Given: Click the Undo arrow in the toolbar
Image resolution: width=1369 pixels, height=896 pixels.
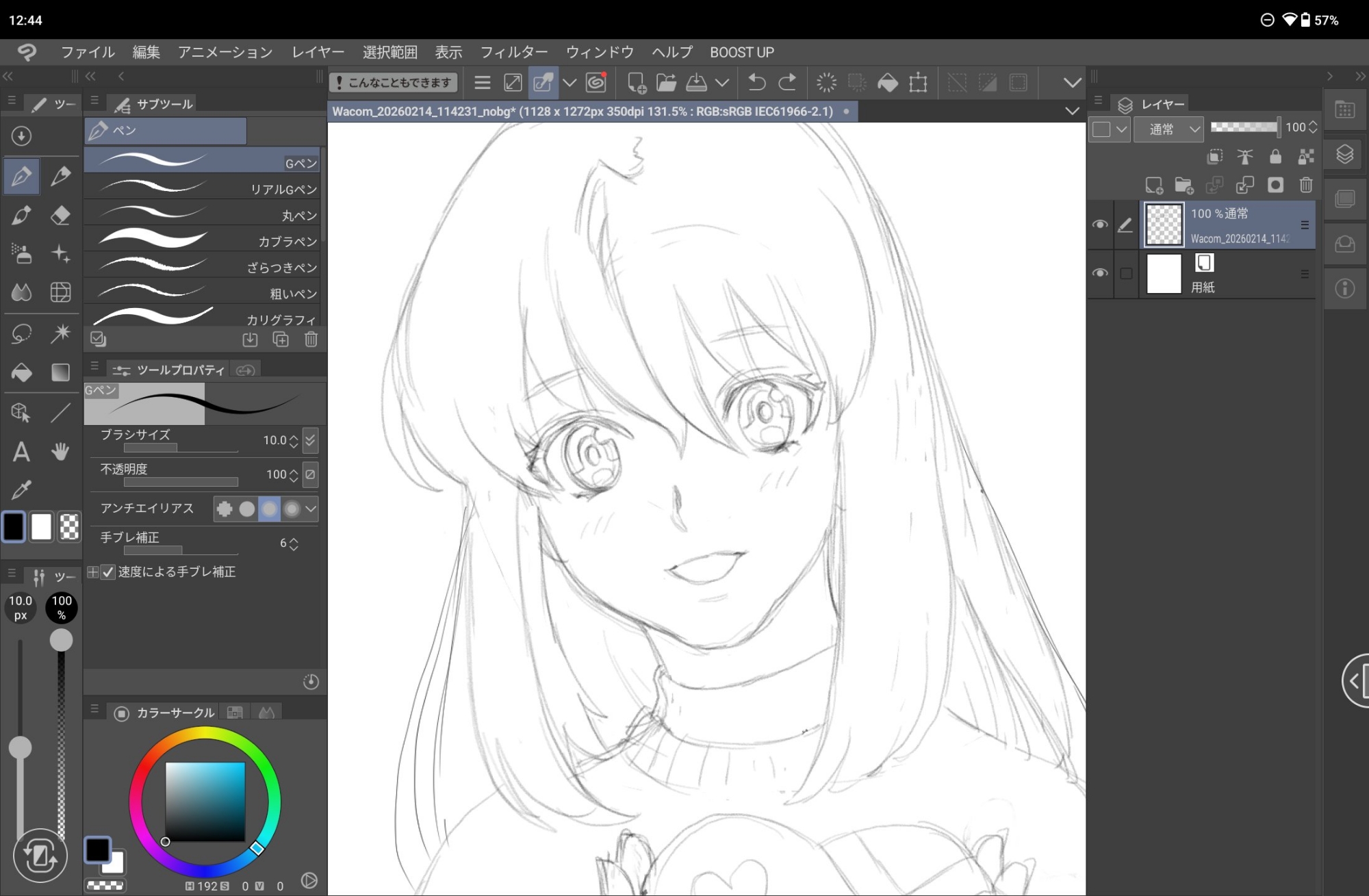Looking at the screenshot, I should (x=756, y=83).
